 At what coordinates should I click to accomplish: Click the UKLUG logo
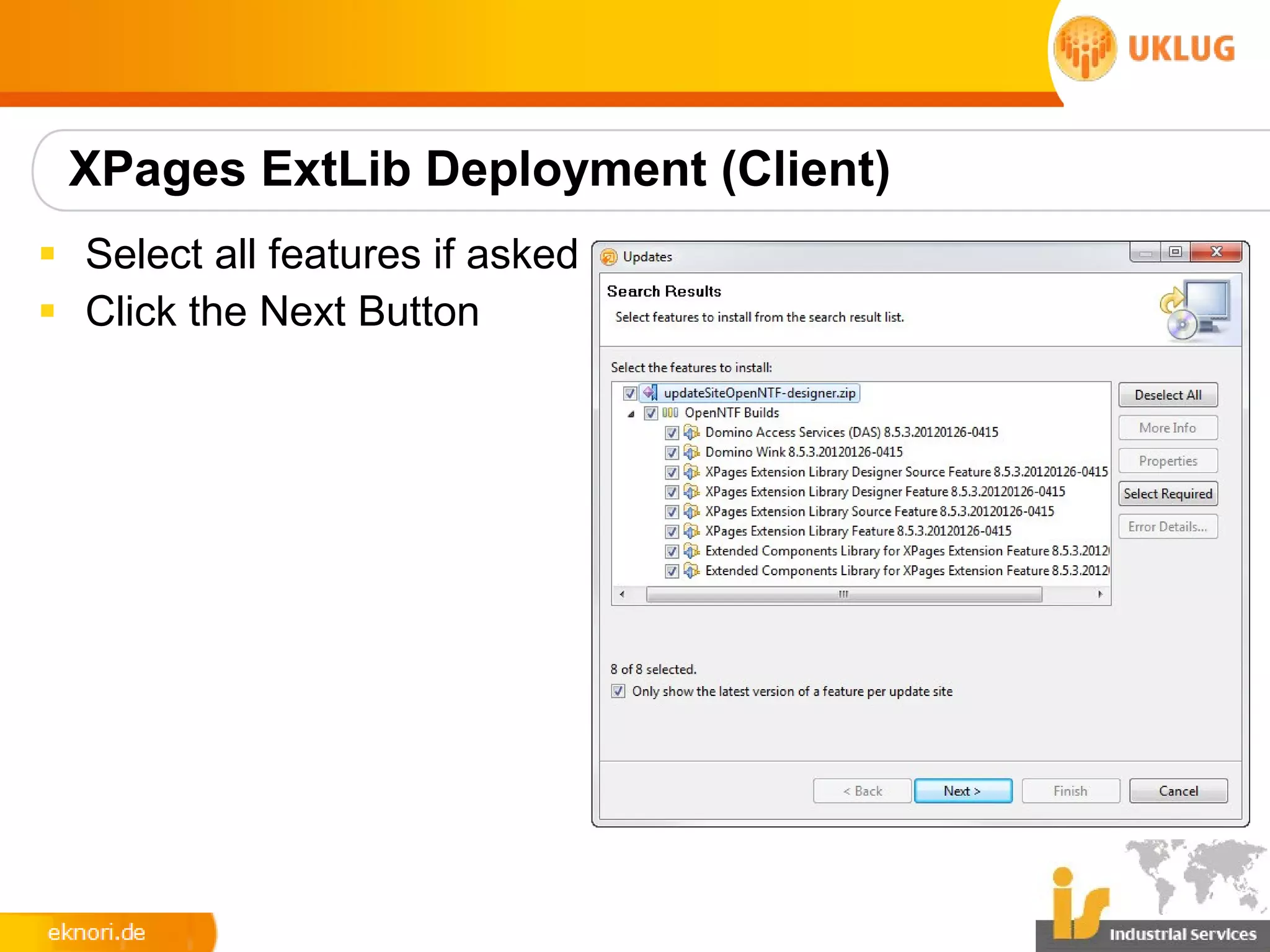[1145, 49]
